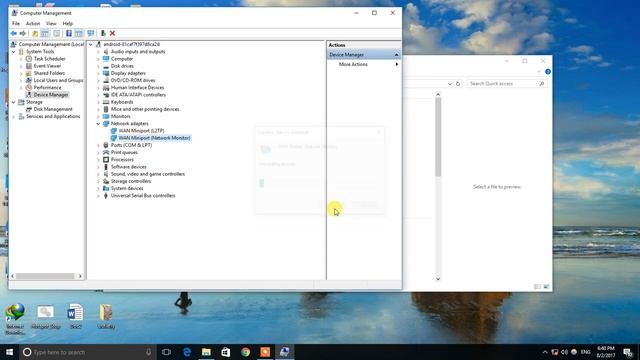Click the blue Help toolbar icon
This screenshot has width=640, height=360.
tap(69, 33)
